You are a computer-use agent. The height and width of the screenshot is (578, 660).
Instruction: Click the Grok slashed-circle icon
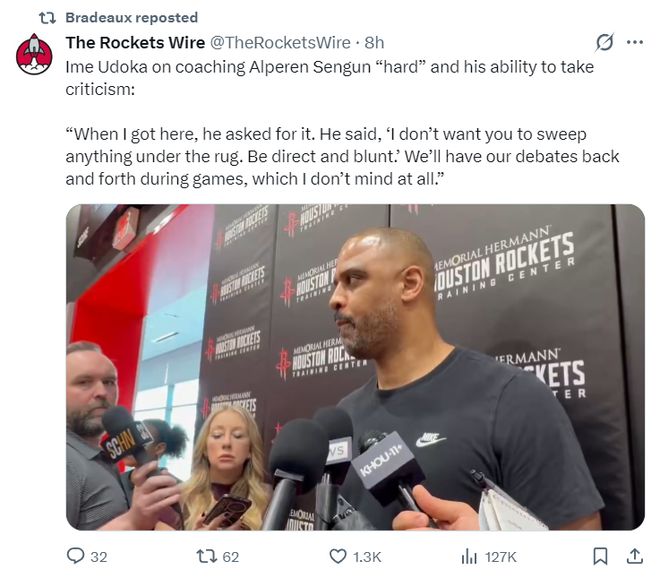pyautogui.click(x=604, y=43)
